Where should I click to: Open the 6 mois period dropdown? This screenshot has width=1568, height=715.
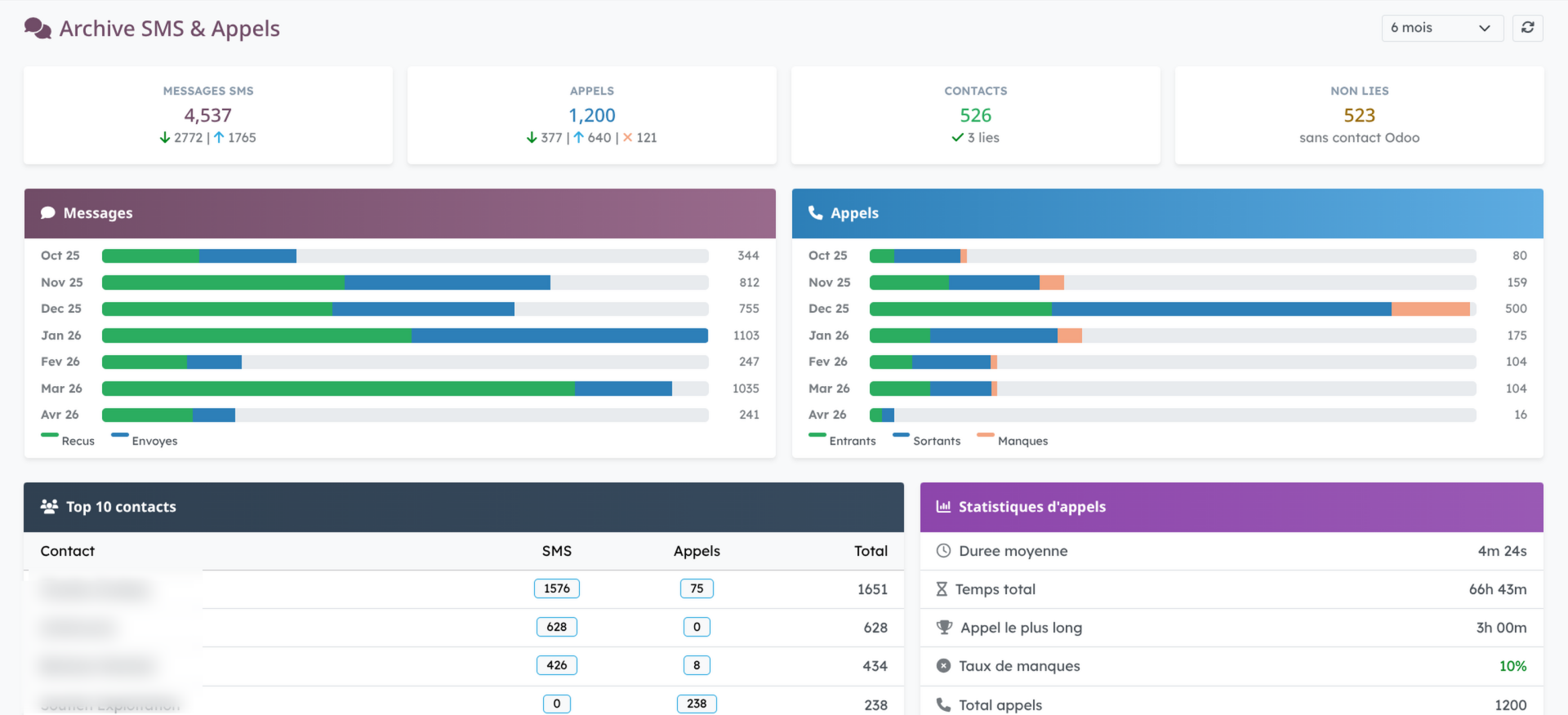coord(1441,28)
